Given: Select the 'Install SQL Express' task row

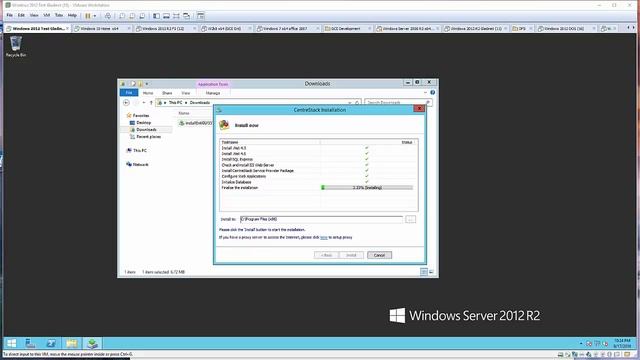Looking at the screenshot, I should pyautogui.click(x=318, y=159).
